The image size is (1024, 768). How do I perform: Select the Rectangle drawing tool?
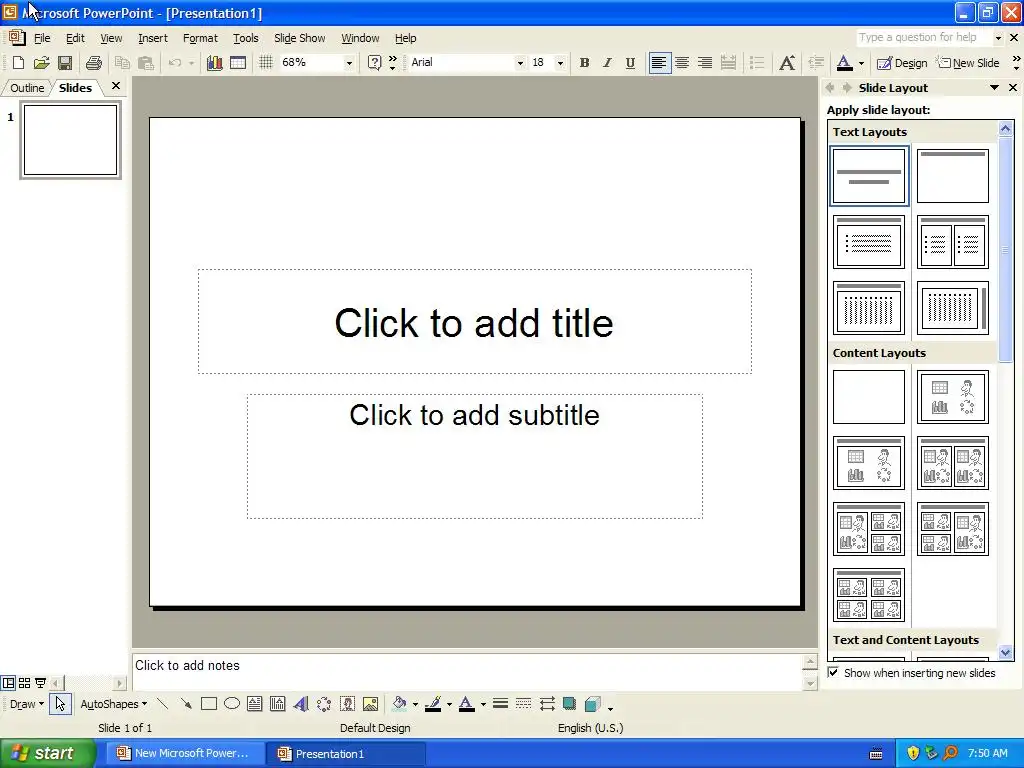(209, 704)
